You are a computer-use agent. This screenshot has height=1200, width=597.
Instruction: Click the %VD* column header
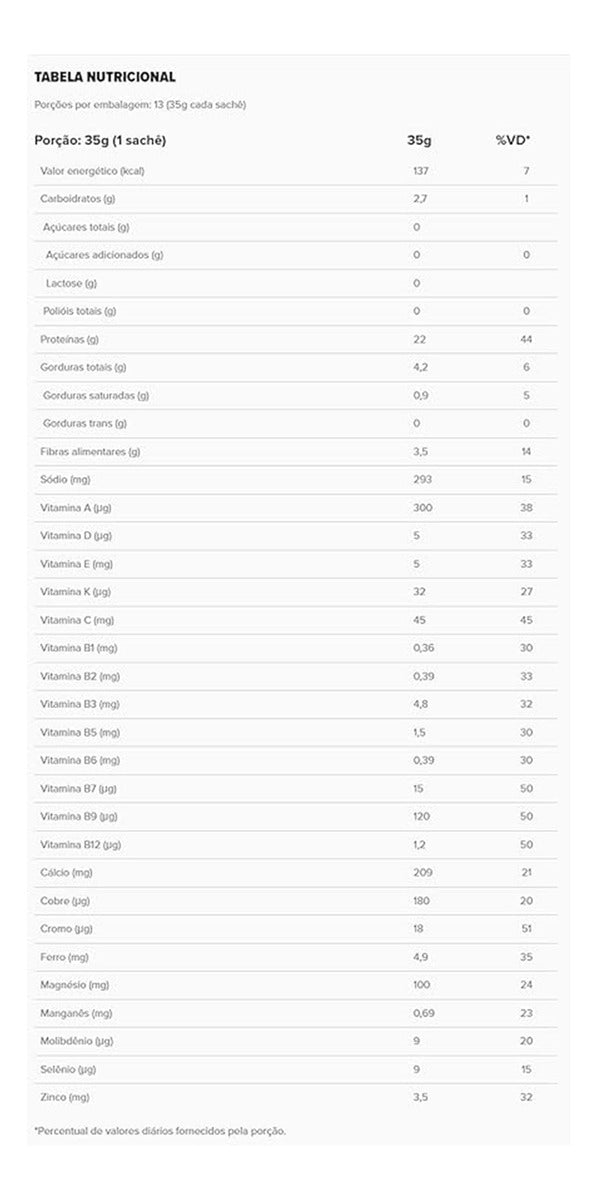click(513, 140)
